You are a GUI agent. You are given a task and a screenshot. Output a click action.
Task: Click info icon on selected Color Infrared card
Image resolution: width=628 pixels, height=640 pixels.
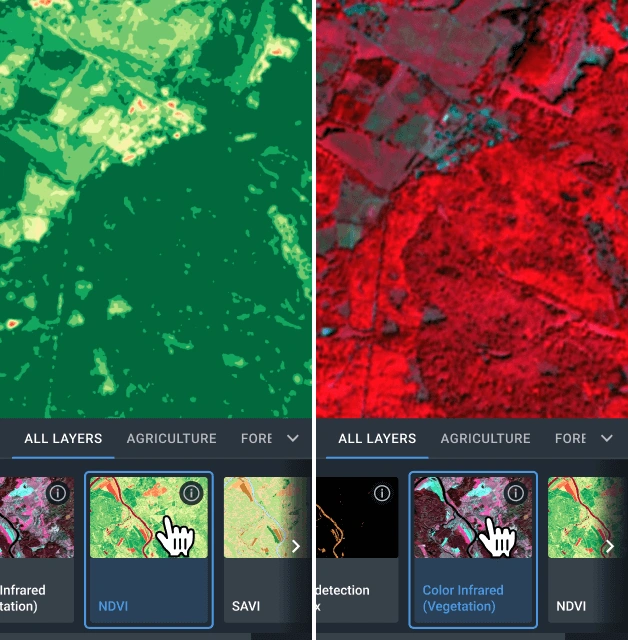tap(515, 493)
